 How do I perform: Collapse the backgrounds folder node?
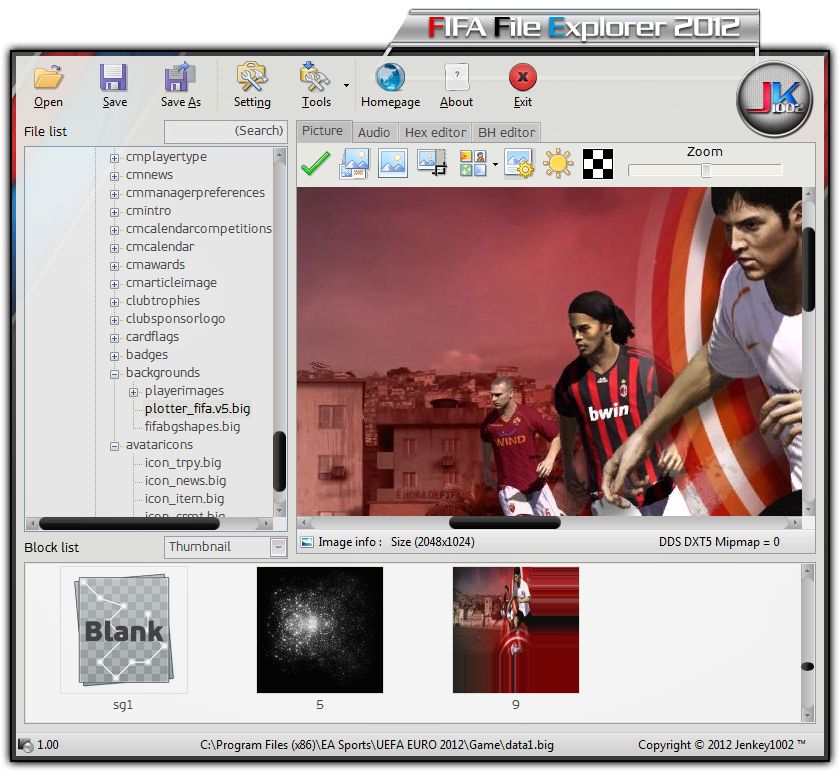click(x=115, y=373)
